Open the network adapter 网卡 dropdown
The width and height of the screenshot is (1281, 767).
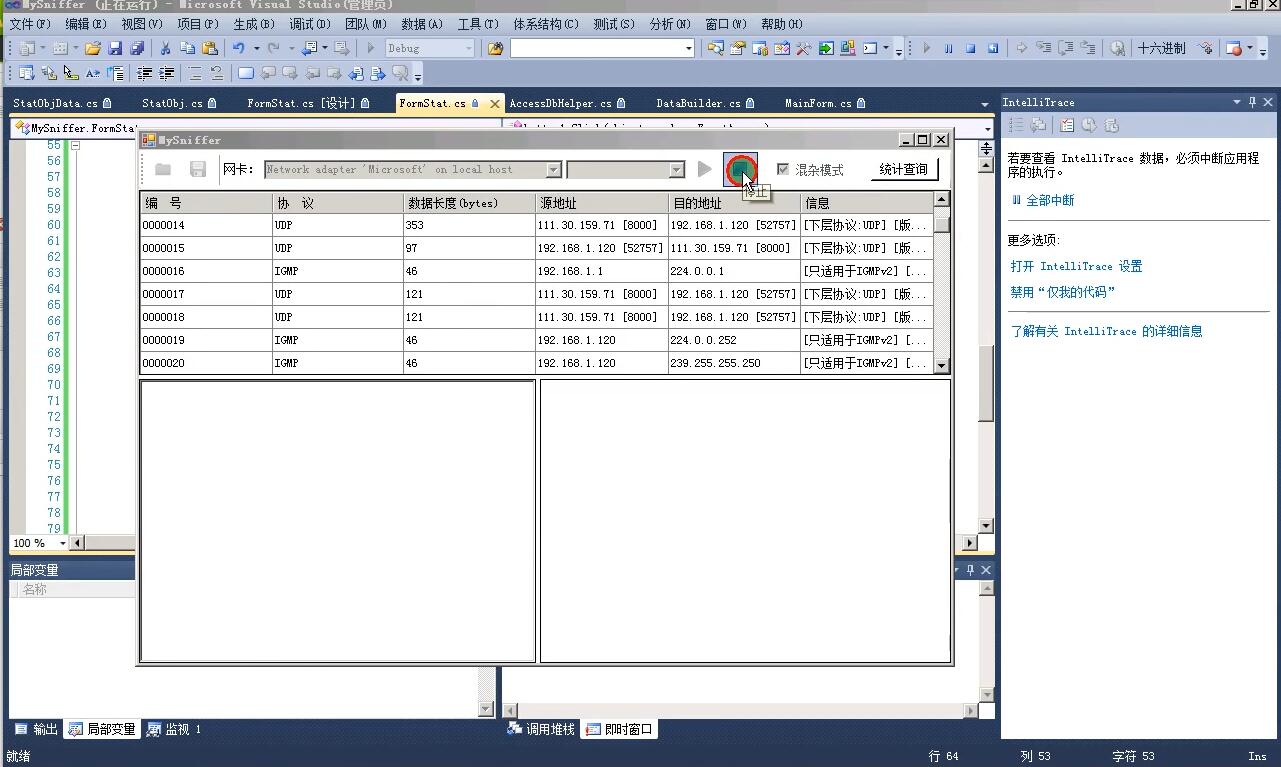[553, 170]
